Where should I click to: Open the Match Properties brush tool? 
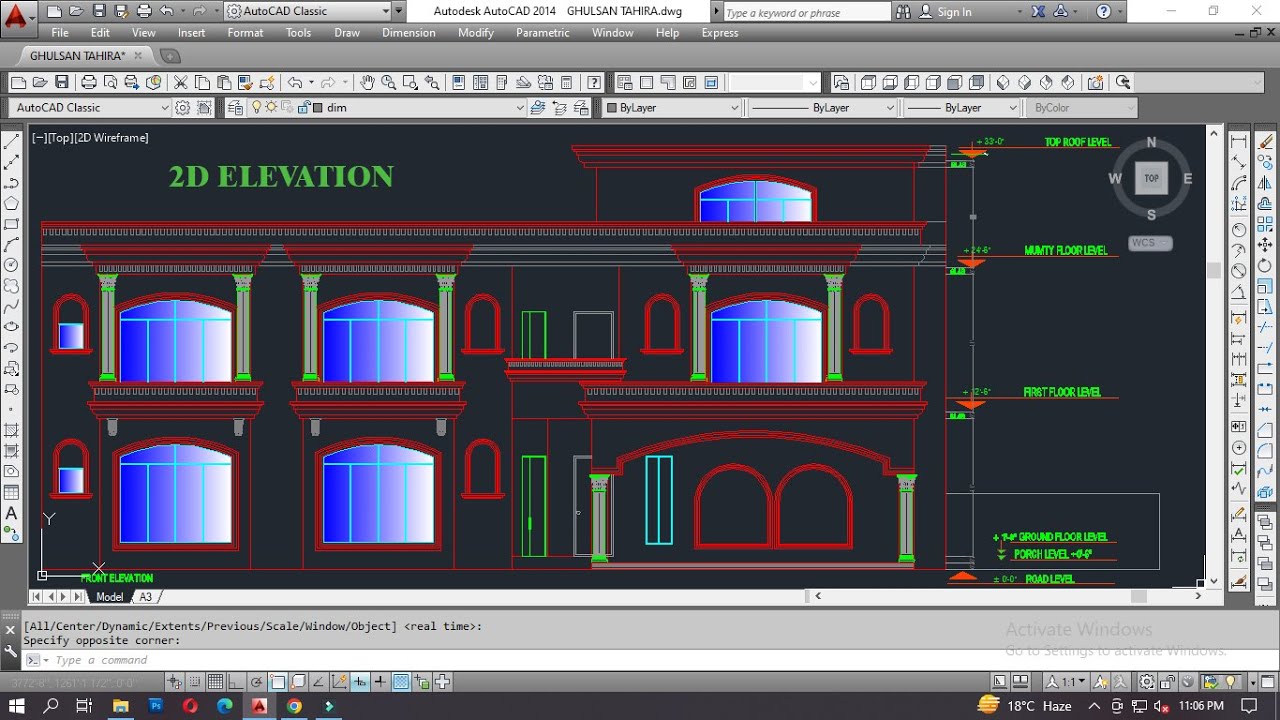[x=245, y=82]
